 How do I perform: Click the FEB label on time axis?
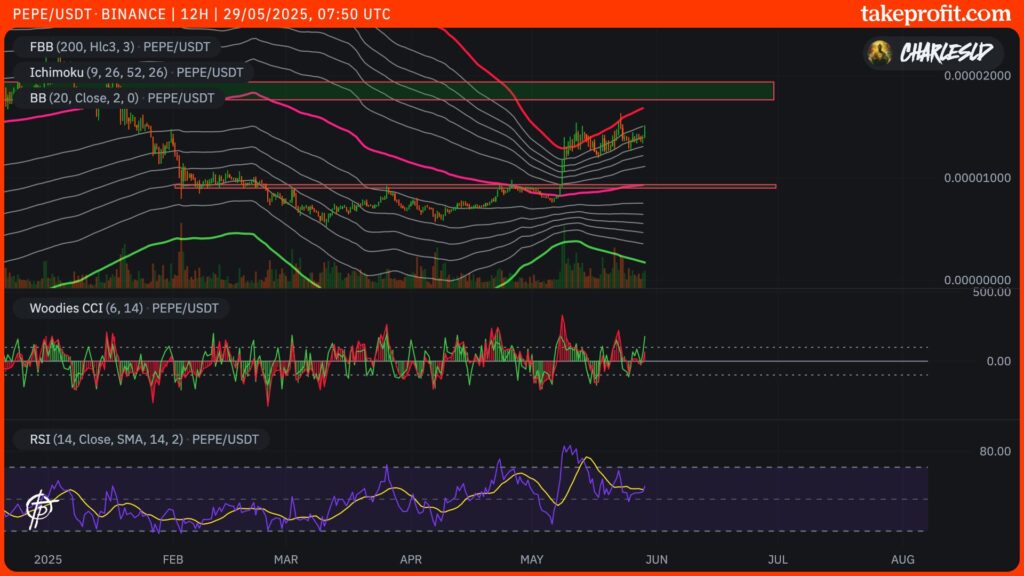click(x=172, y=560)
